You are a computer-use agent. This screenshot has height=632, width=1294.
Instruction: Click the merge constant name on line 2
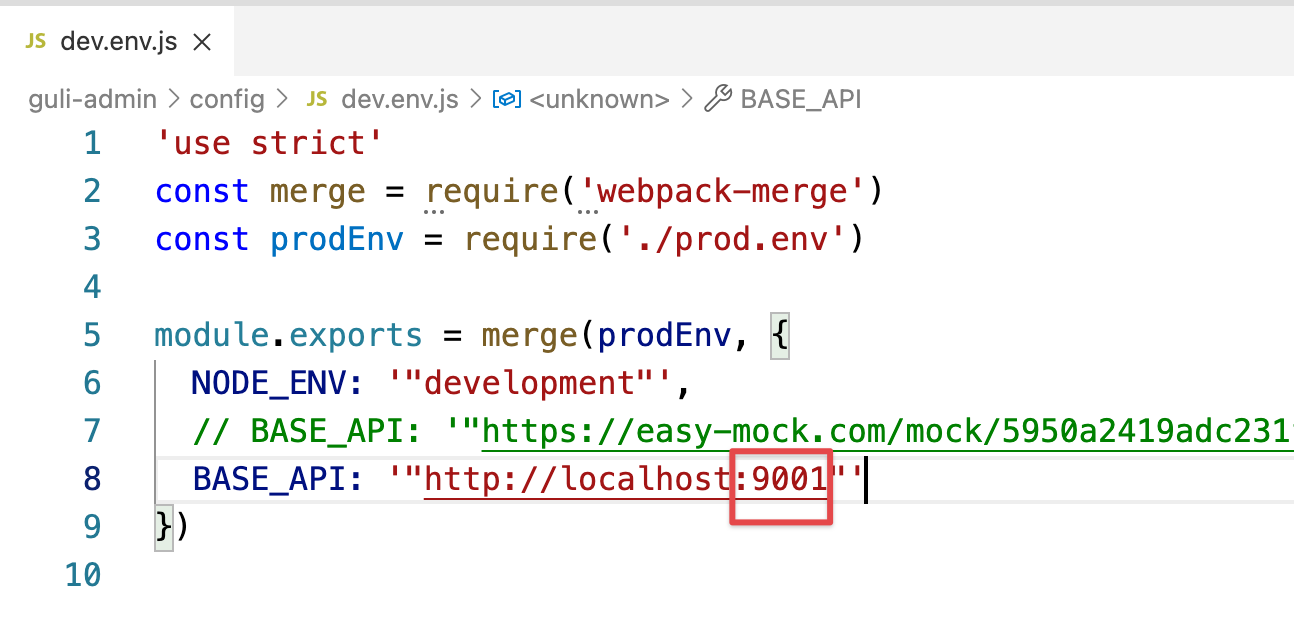point(318,191)
